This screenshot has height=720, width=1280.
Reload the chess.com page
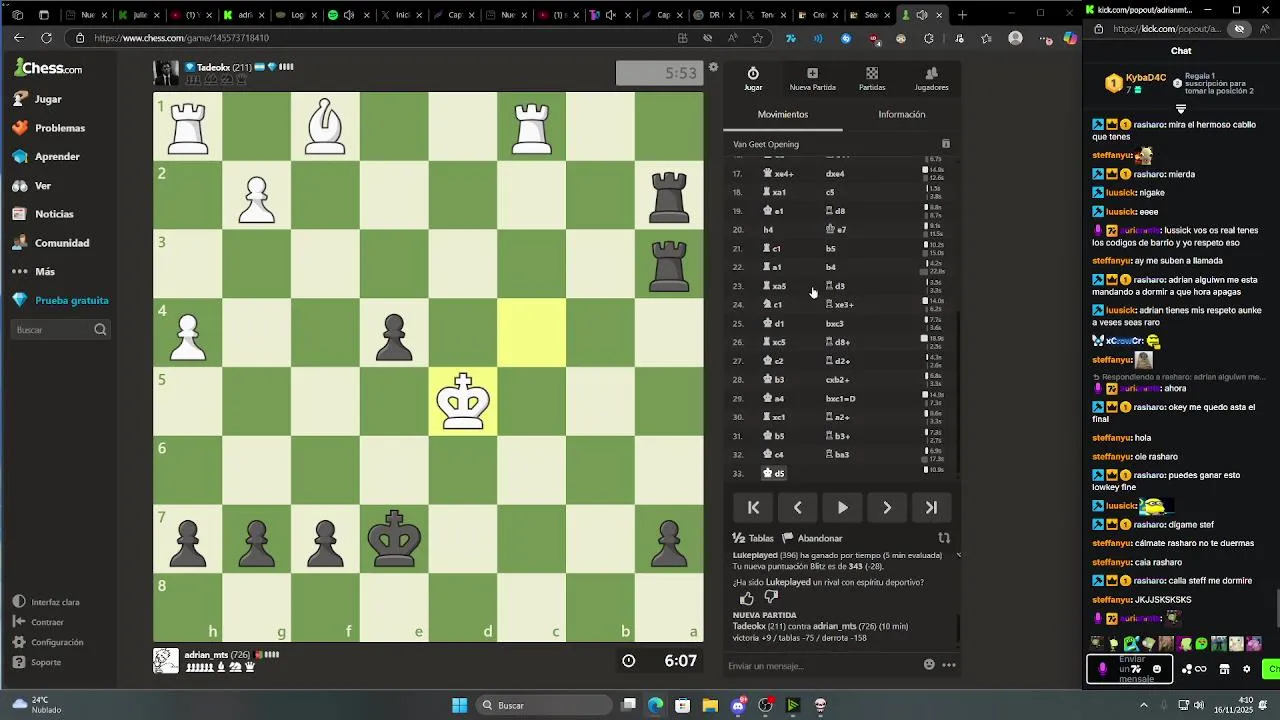click(46, 38)
